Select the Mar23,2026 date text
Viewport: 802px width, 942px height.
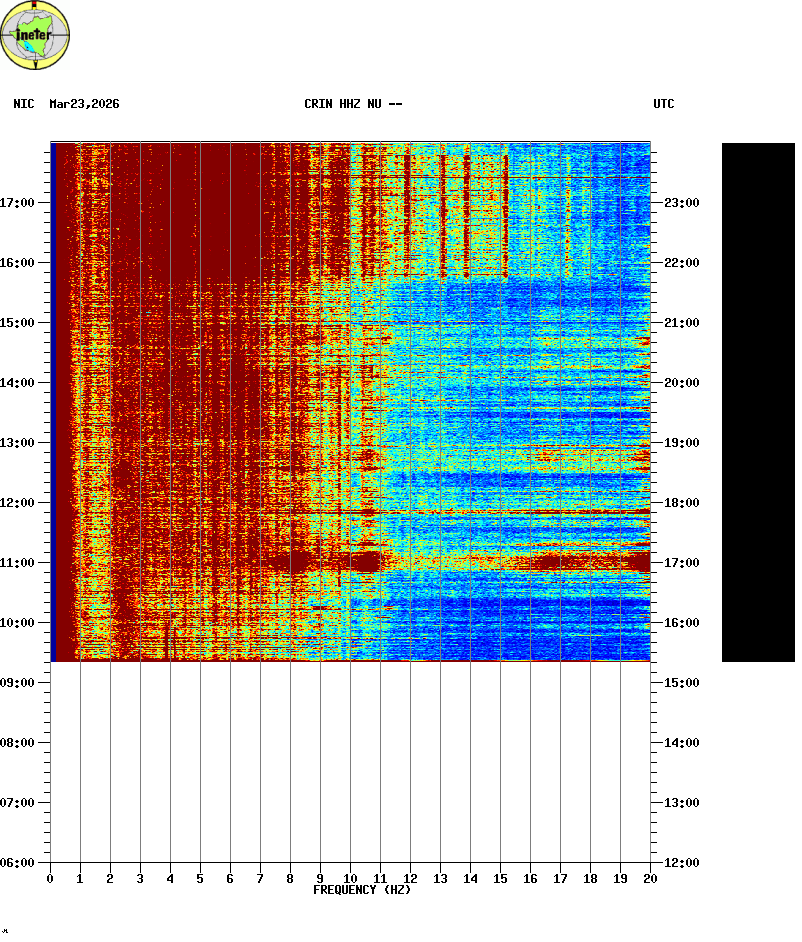tap(84, 104)
